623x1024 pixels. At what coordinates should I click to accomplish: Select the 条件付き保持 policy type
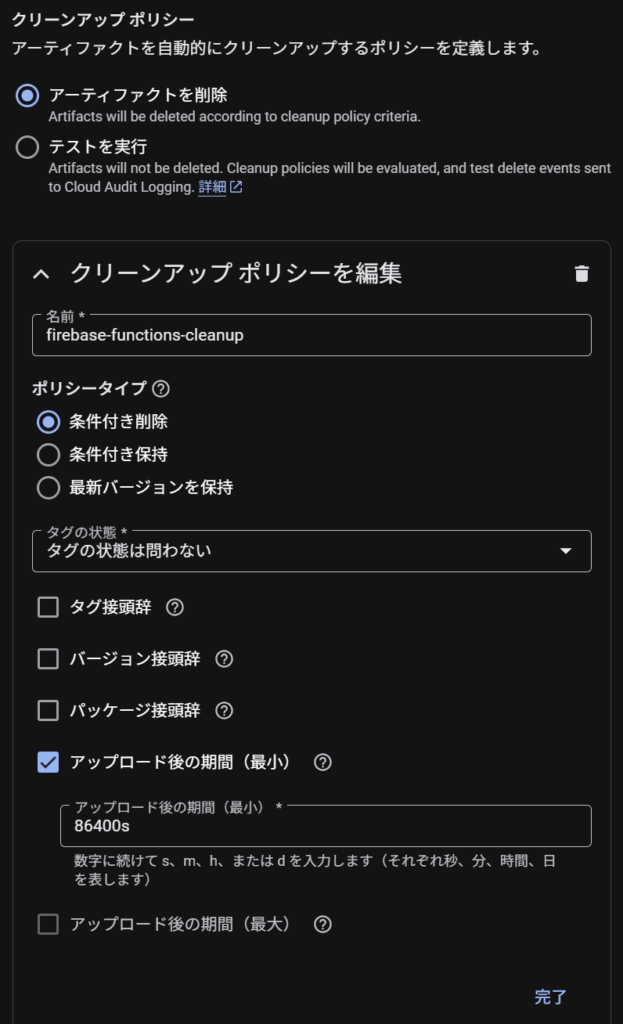tap(48, 455)
